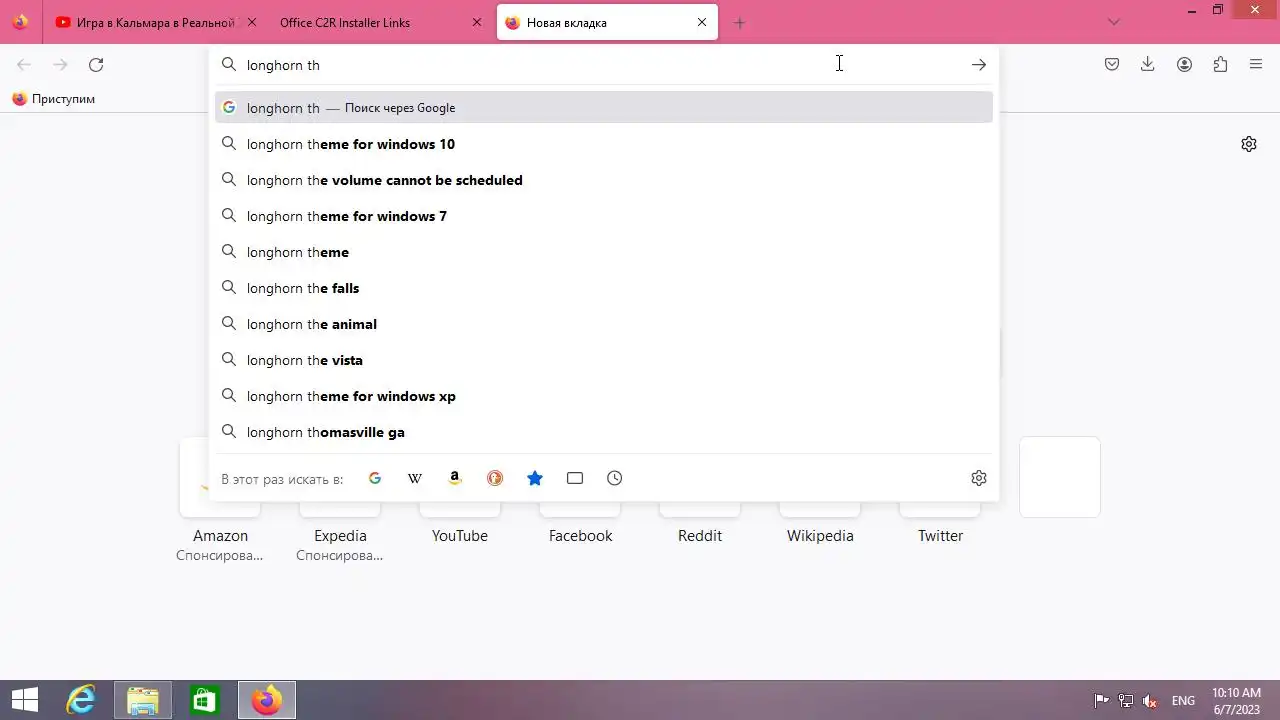This screenshot has width=1280, height=720.
Task: Open muted volume tray icon
Action: click(x=1151, y=701)
